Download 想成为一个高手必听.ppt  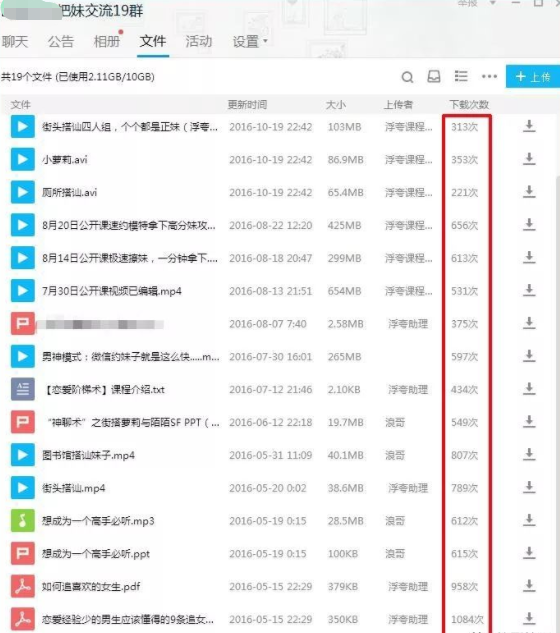coord(529,553)
